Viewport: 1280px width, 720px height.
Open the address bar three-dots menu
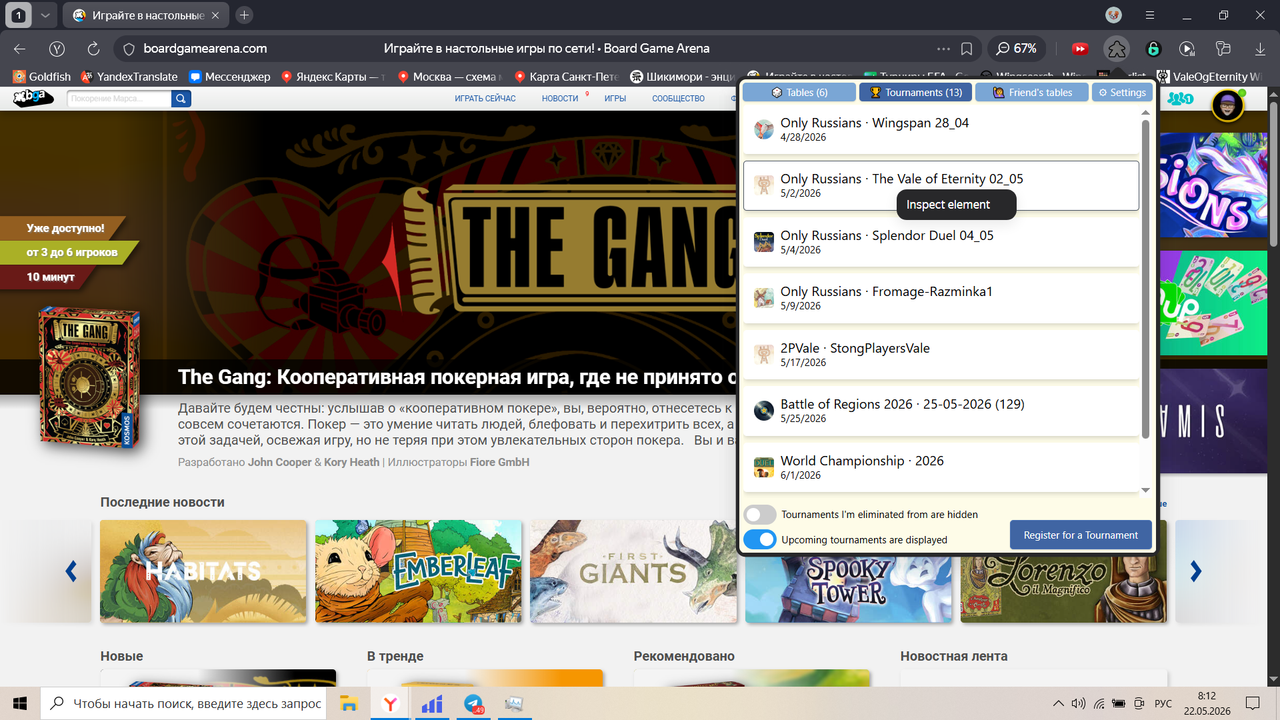click(x=944, y=48)
